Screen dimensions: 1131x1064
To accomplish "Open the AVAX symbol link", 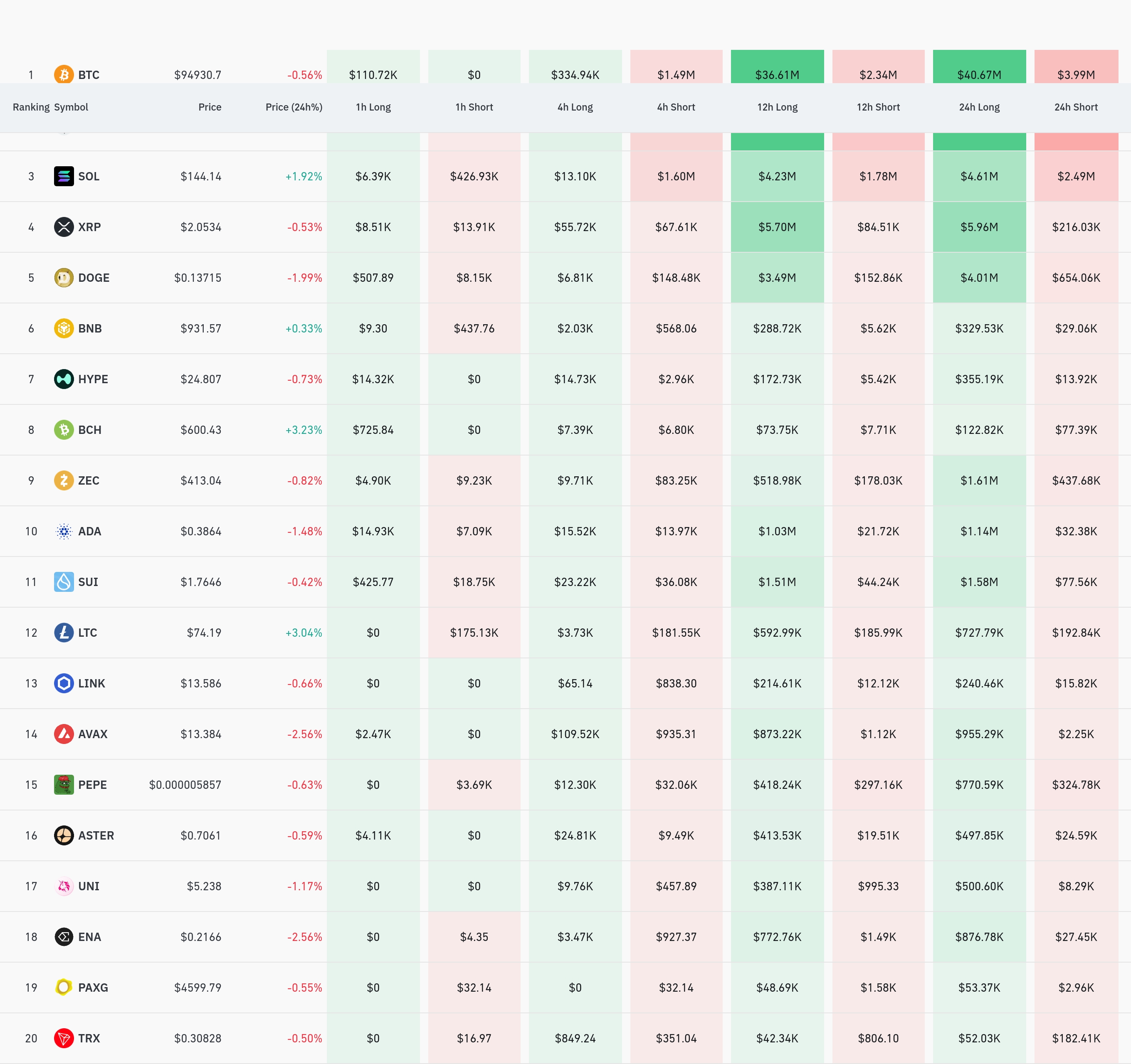I will coord(93,734).
